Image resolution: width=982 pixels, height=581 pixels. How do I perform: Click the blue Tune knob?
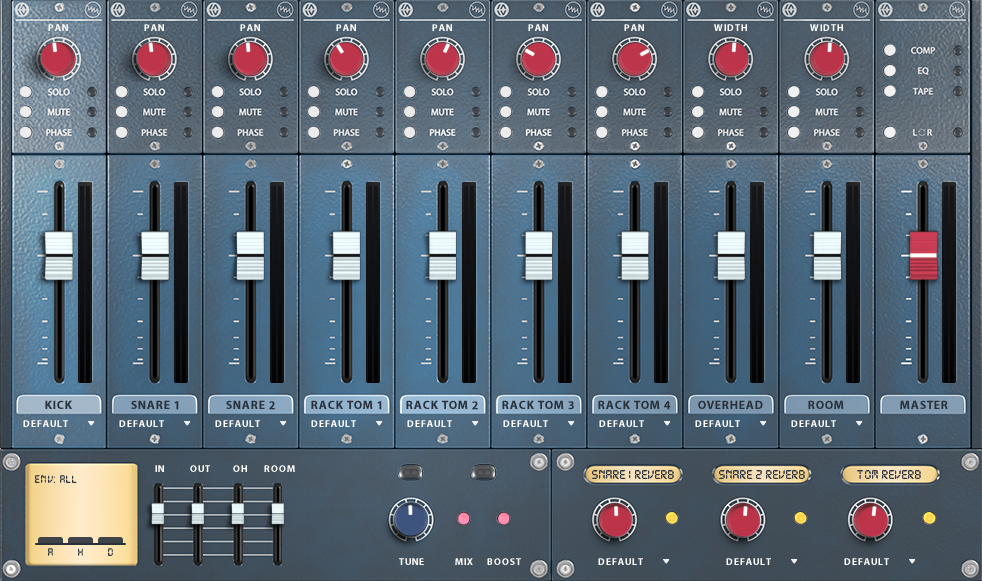click(x=410, y=521)
